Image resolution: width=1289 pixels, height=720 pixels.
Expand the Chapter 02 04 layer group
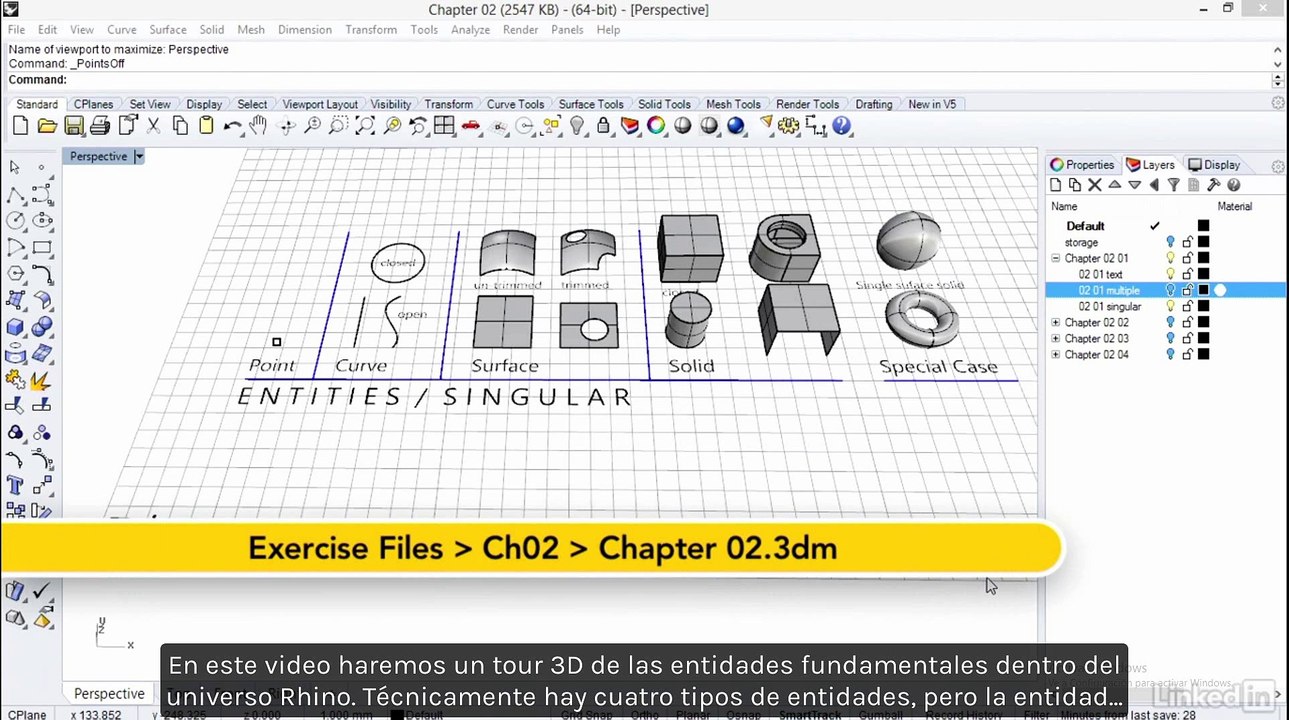[x=1056, y=354]
